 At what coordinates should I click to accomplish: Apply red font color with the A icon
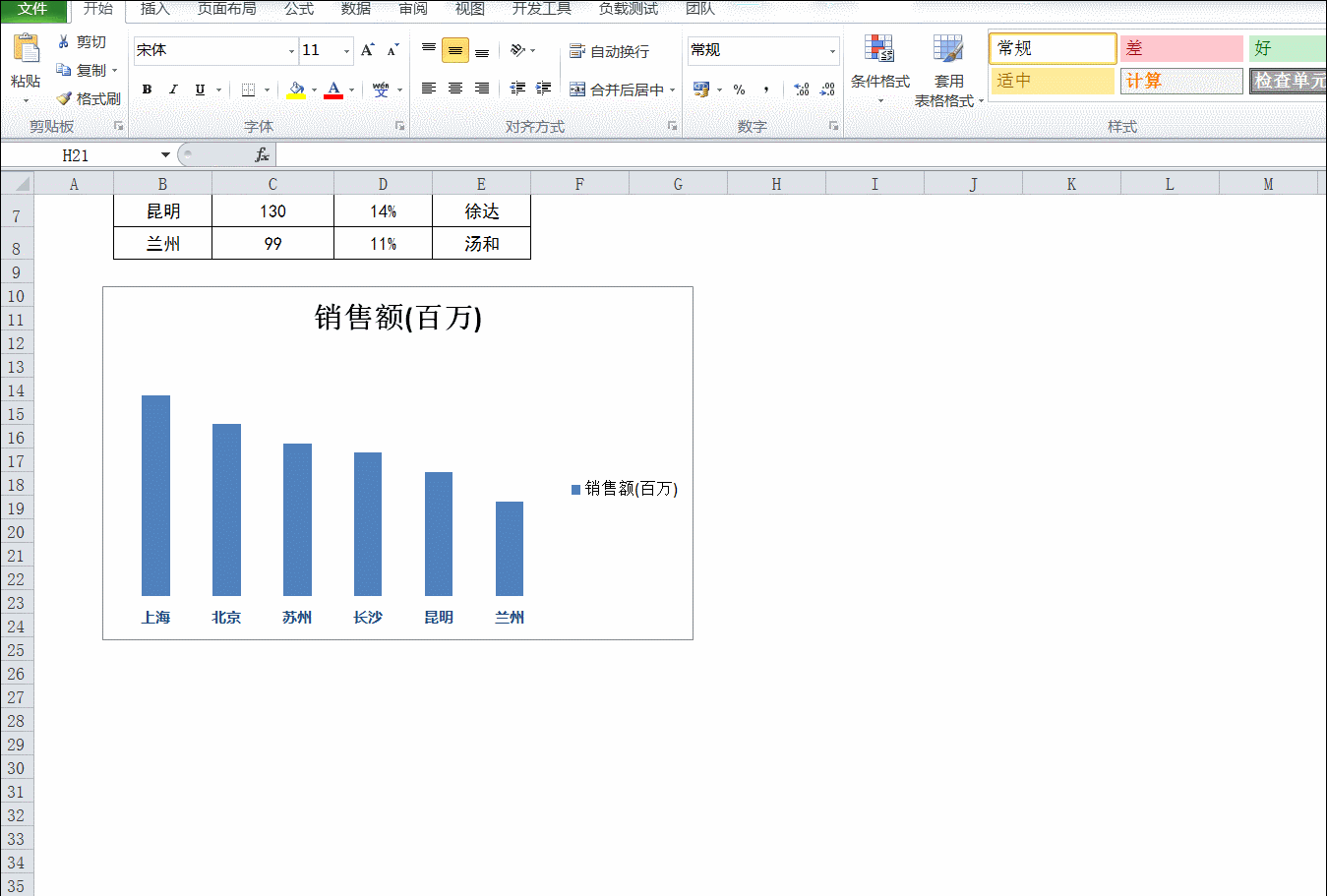(x=333, y=90)
